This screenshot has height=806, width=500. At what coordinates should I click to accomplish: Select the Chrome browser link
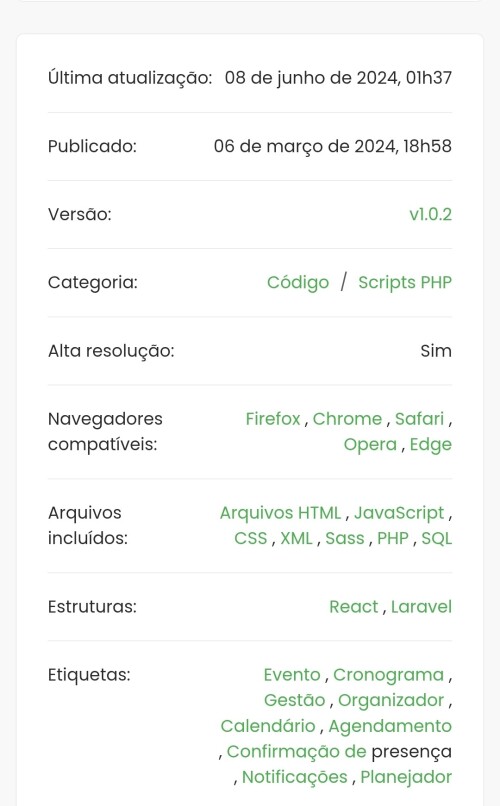(x=347, y=419)
